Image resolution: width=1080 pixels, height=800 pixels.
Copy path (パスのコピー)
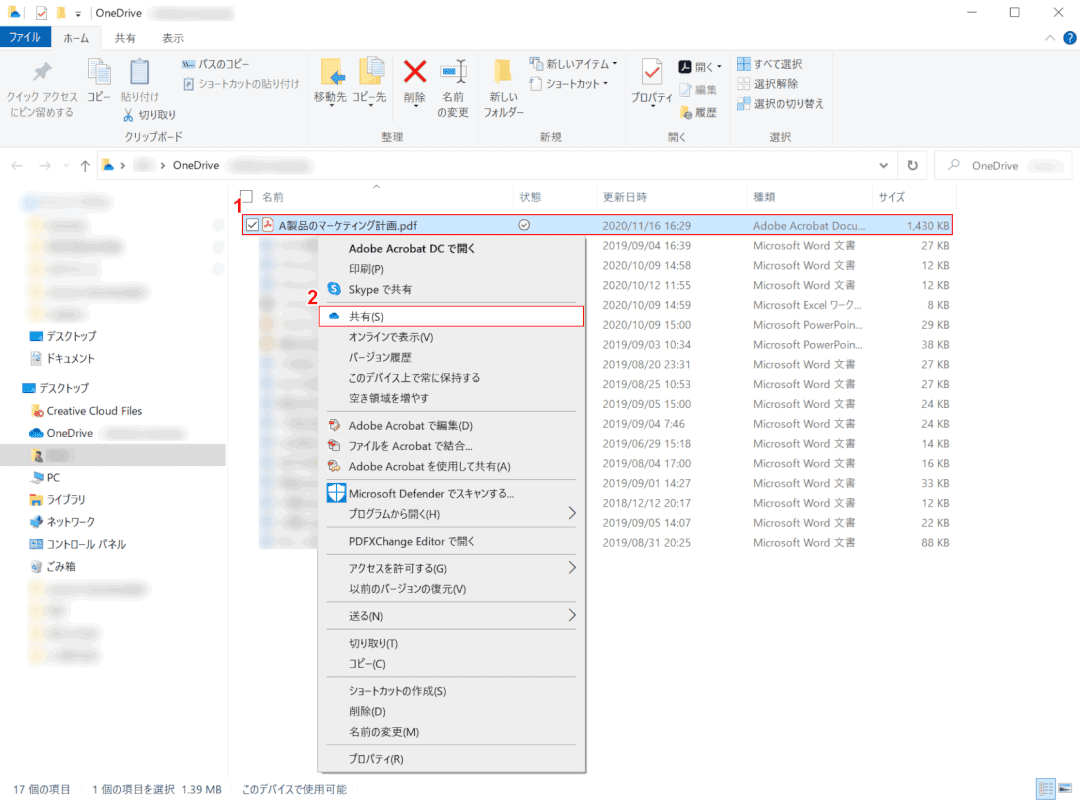[x=215, y=64]
